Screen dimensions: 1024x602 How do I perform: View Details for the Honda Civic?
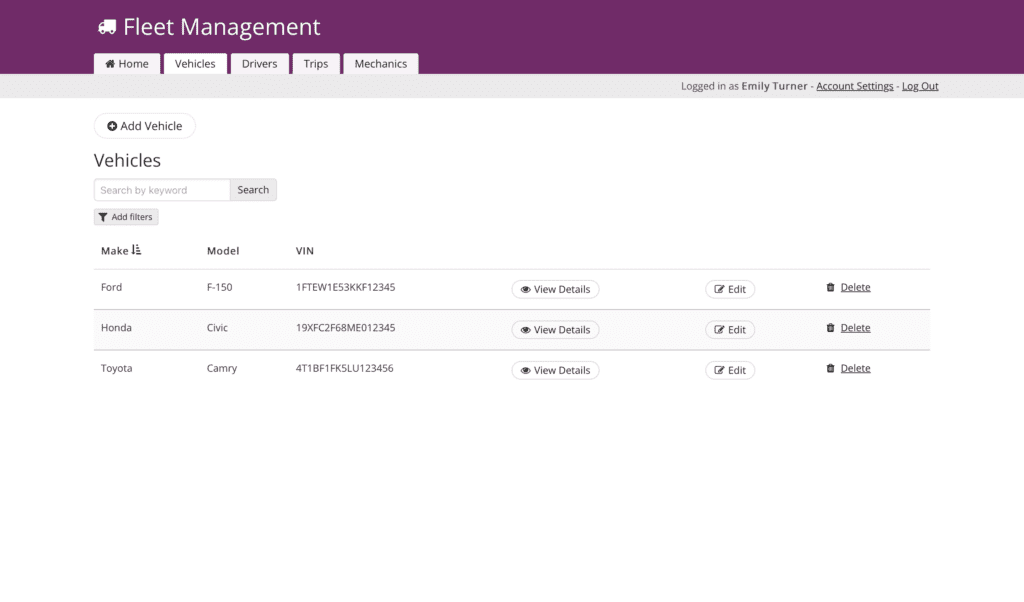click(x=555, y=330)
